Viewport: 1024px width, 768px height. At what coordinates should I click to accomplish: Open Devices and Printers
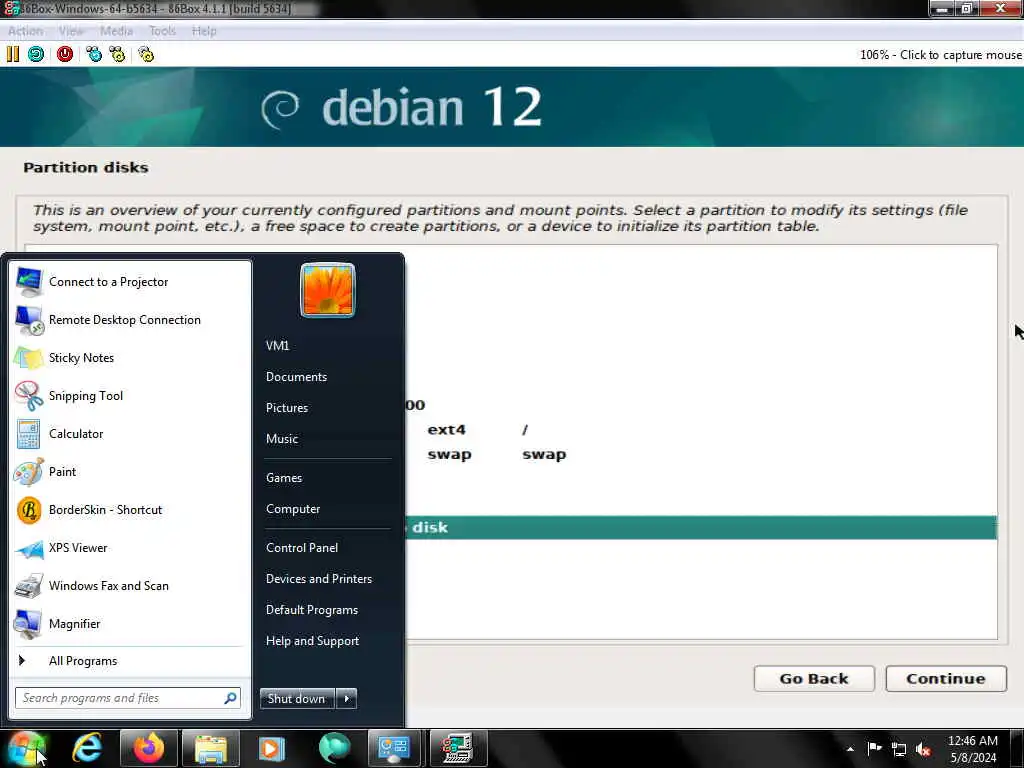tap(327, 579)
